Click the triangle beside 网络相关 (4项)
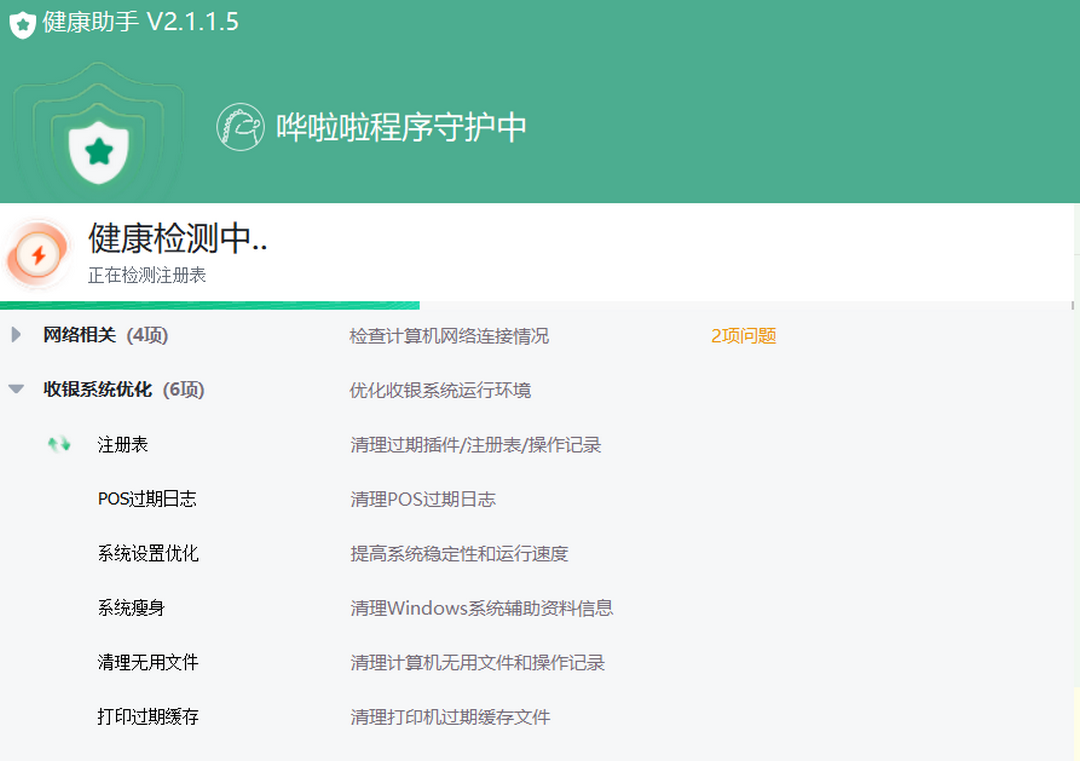 [x=15, y=336]
